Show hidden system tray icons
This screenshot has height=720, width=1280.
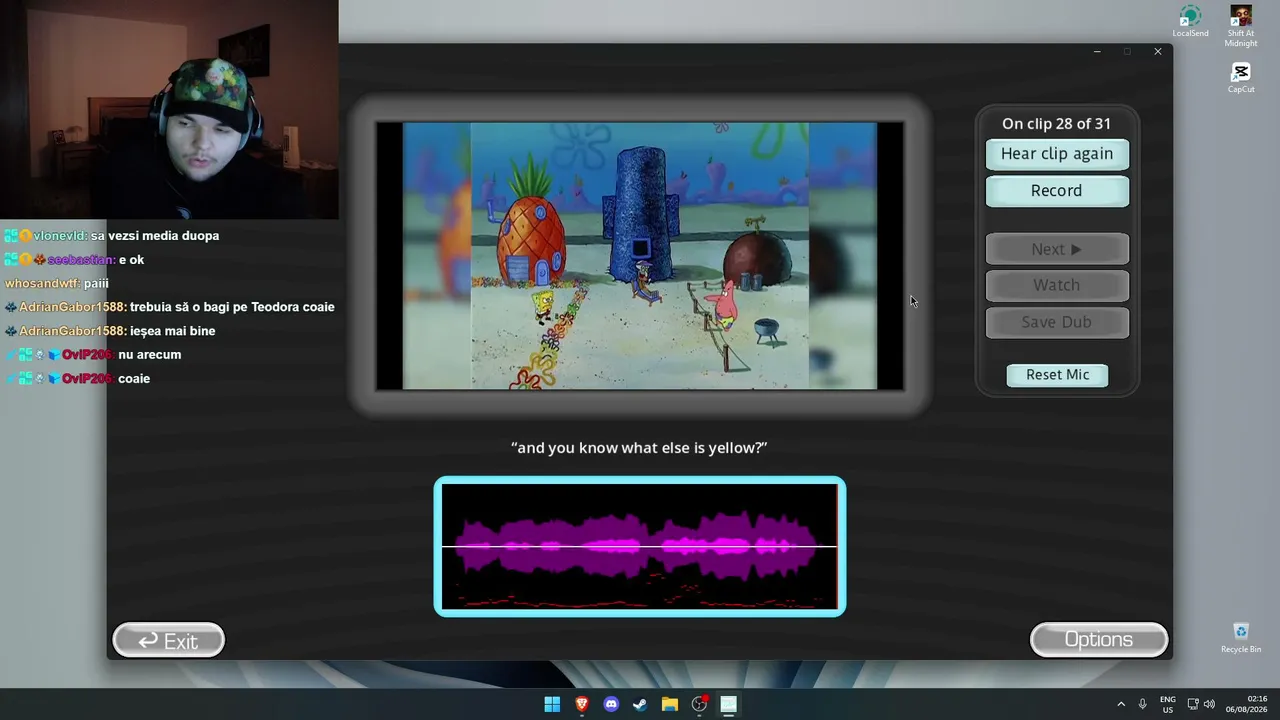(1121, 704)
